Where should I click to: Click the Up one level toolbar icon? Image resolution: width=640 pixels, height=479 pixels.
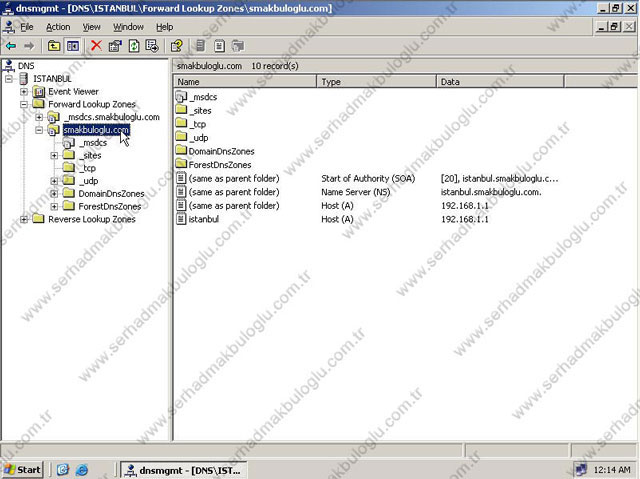coord(54,46)
